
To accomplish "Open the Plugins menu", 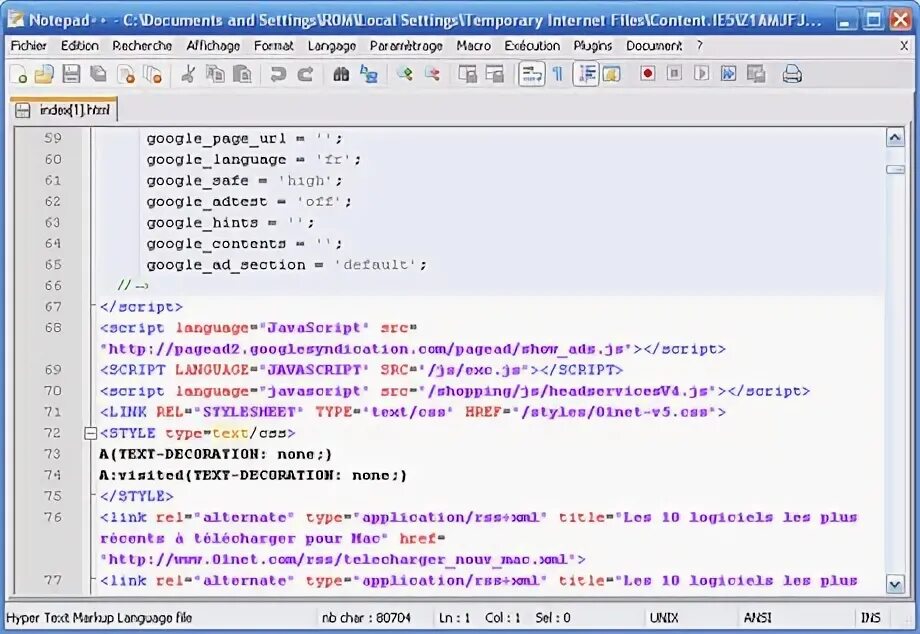I will pos(593,46).
